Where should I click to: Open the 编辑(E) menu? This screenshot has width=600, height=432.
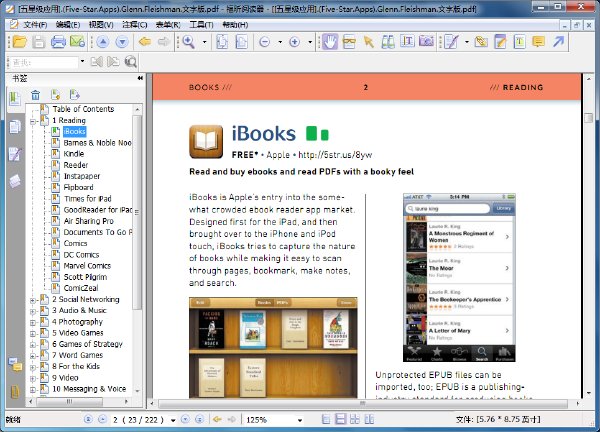[x=68, y=25]
